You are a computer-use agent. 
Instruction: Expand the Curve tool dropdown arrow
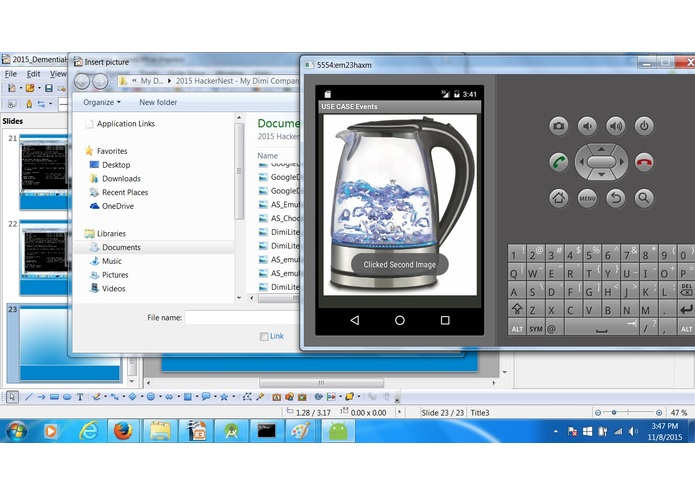click(x=105, y=397)
